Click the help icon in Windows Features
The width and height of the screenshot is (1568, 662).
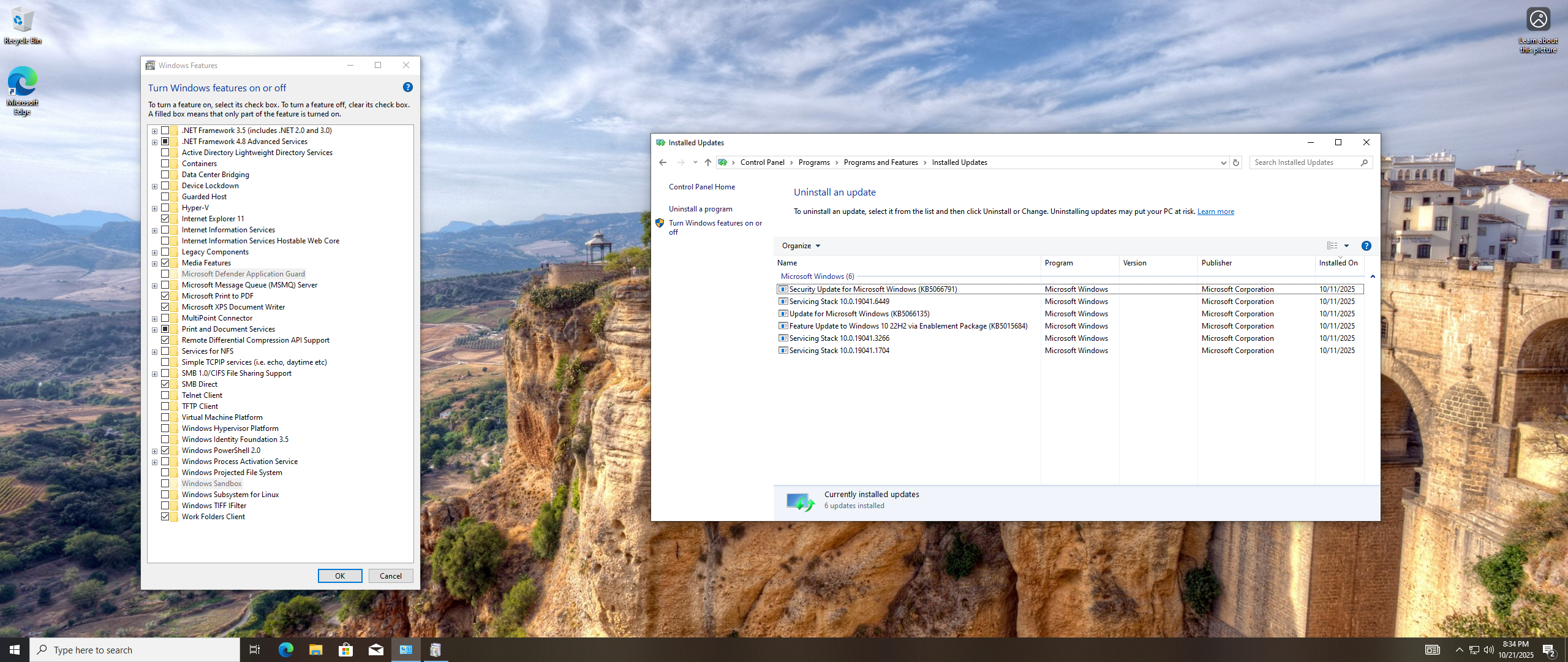click(408, 88)
